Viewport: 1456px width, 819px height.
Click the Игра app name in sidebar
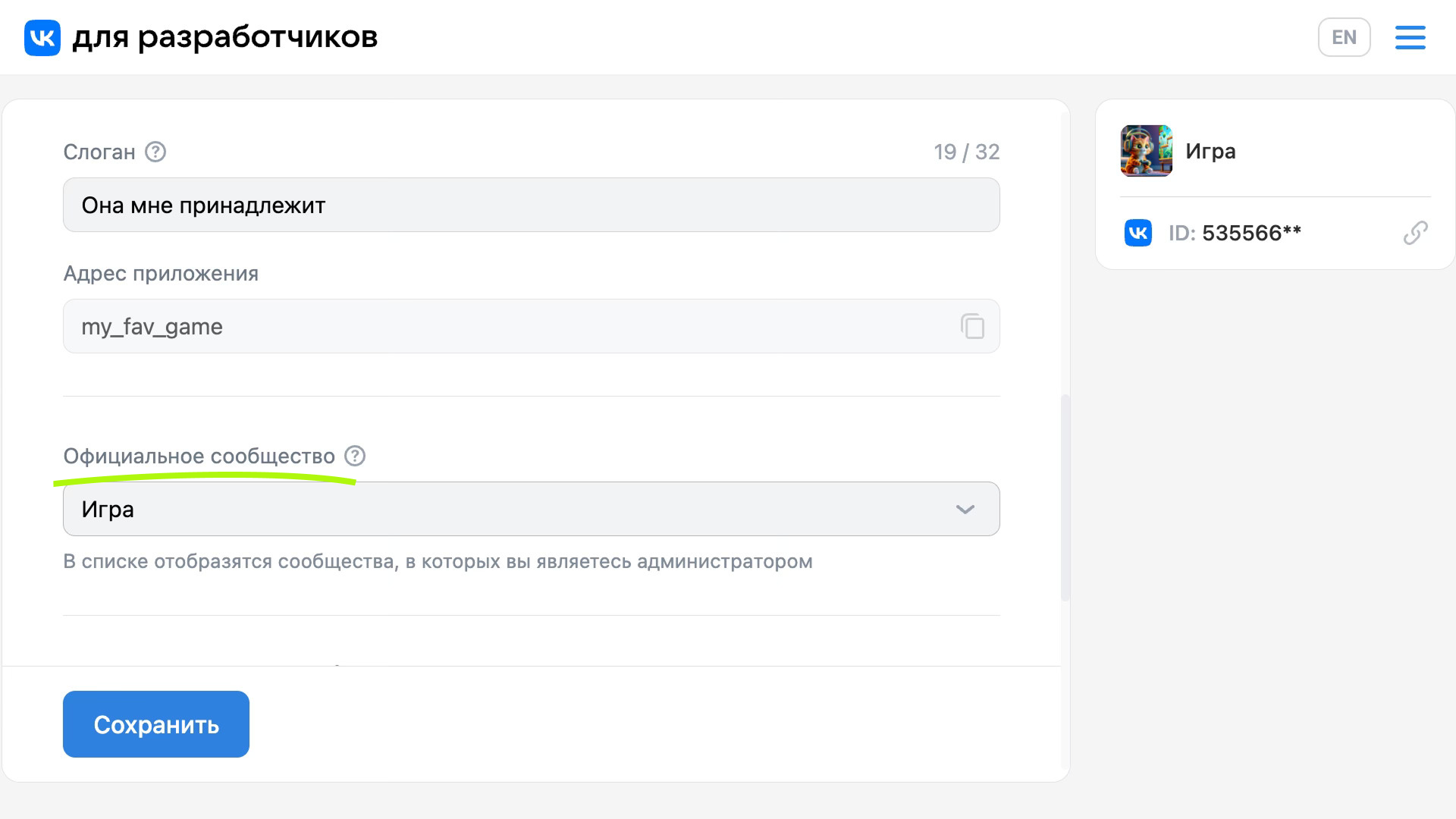pyautogui.click(x=1210, y=151)
